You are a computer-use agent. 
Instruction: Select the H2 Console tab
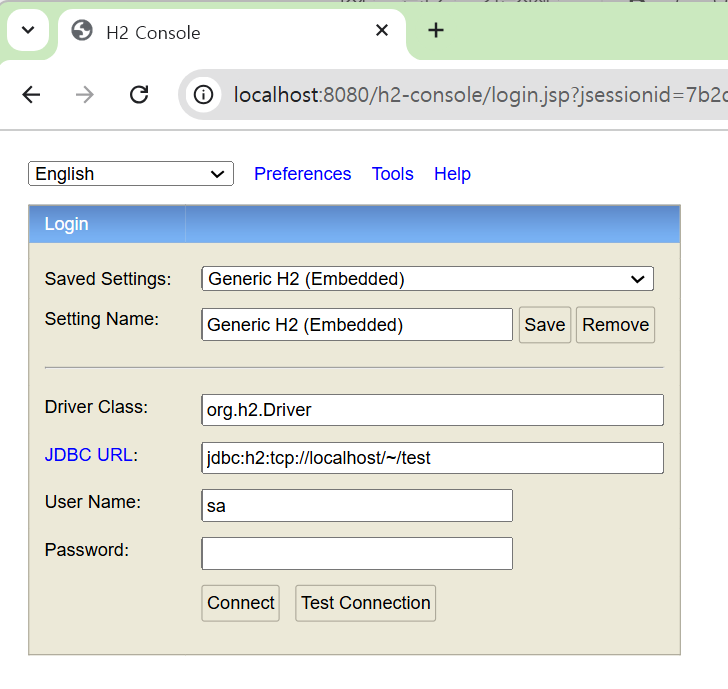232,32
